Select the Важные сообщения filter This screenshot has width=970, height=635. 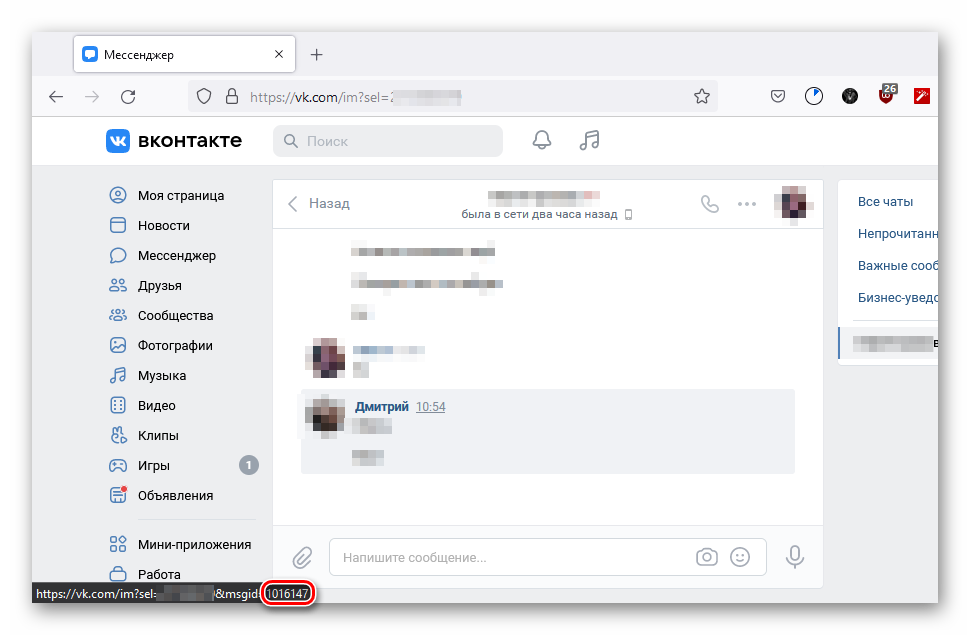[x=898, y=266]
